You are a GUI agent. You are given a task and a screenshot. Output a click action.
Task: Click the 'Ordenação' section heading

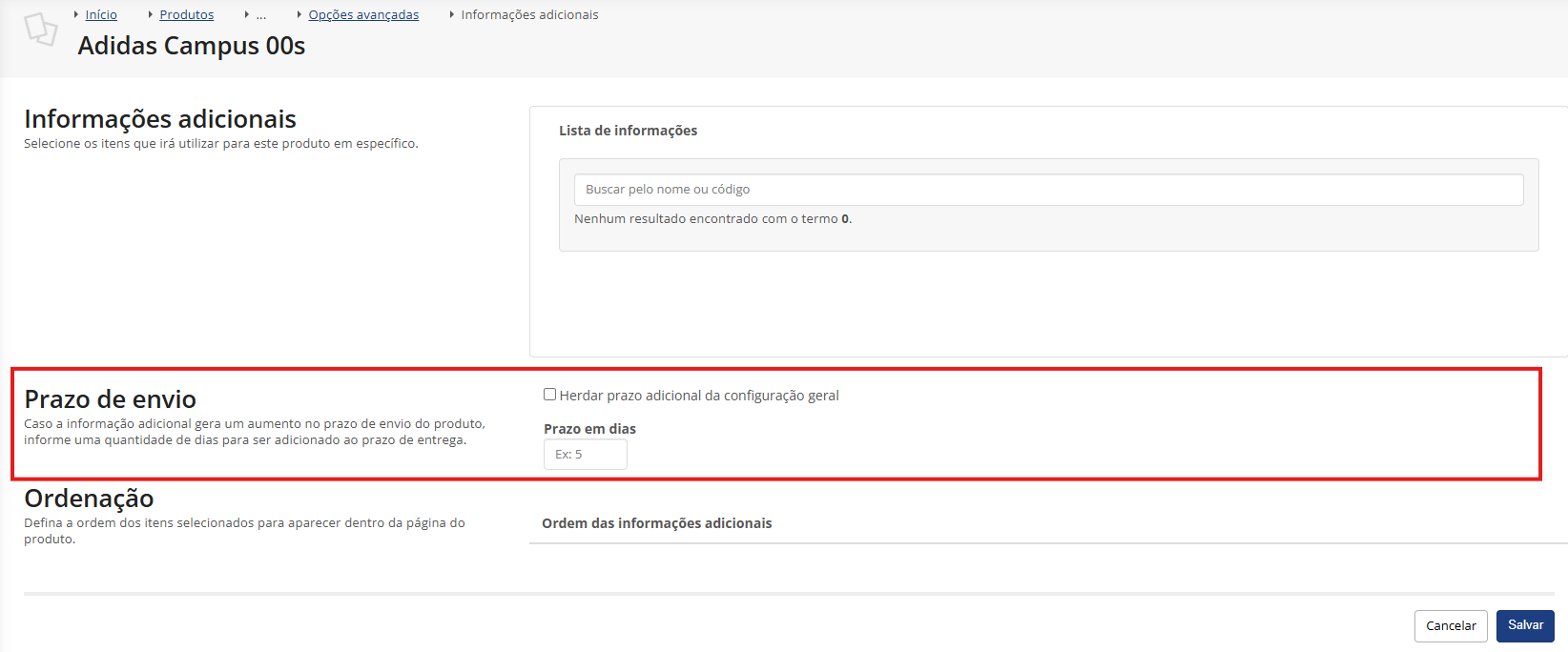pos(89,498)
